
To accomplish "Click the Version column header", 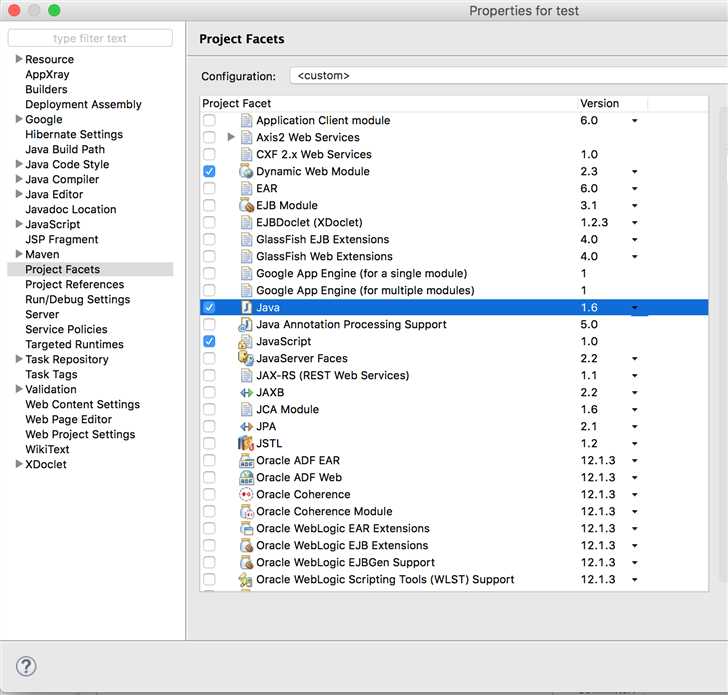I will [x=599, y=104].
